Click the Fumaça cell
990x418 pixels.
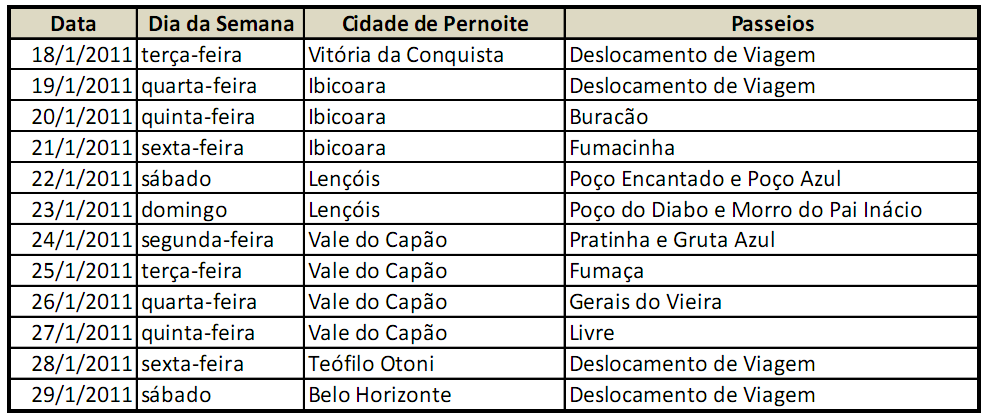[x=606, y=271]
